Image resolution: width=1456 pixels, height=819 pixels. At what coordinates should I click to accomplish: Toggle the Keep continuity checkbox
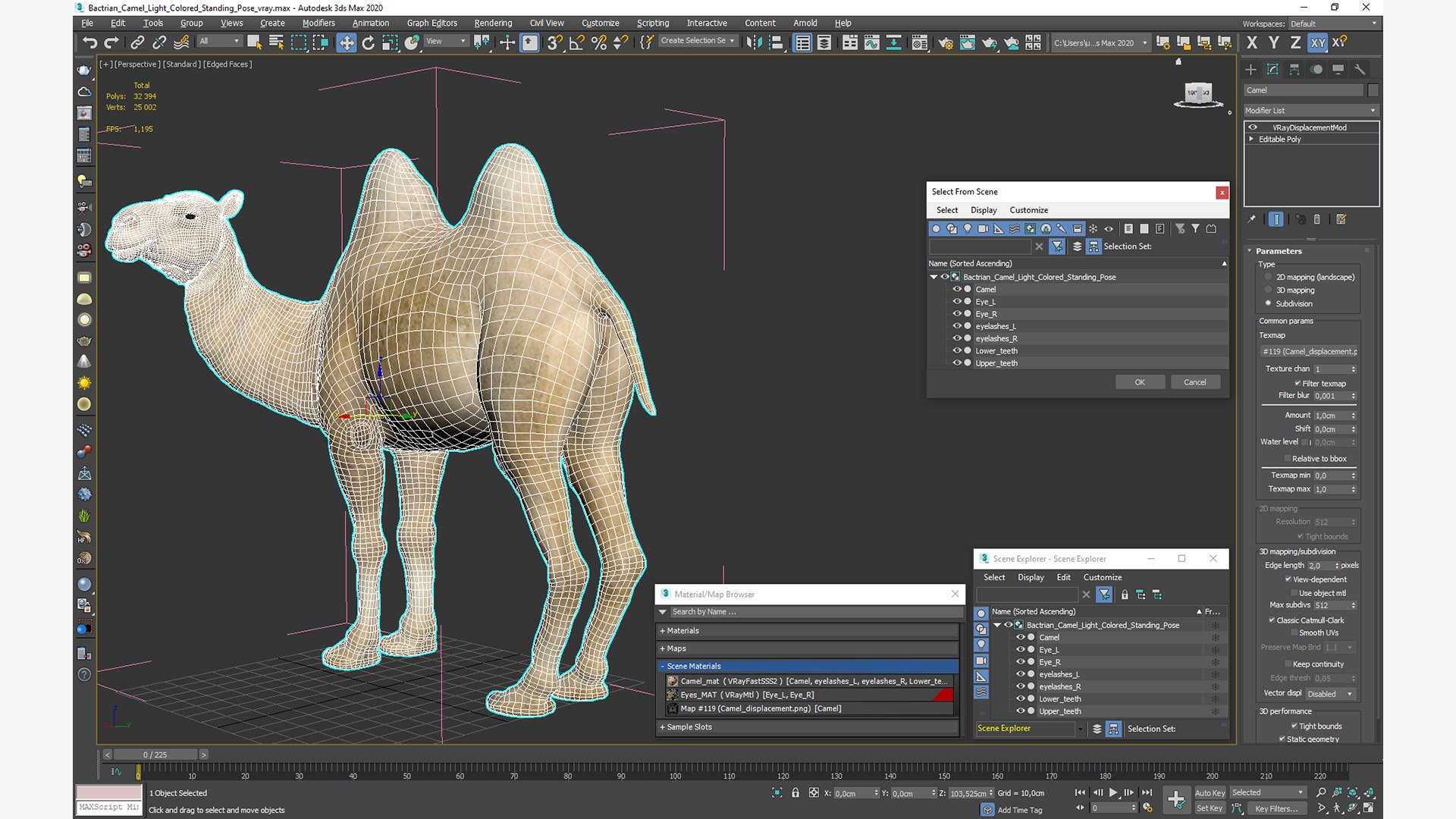1287,664
